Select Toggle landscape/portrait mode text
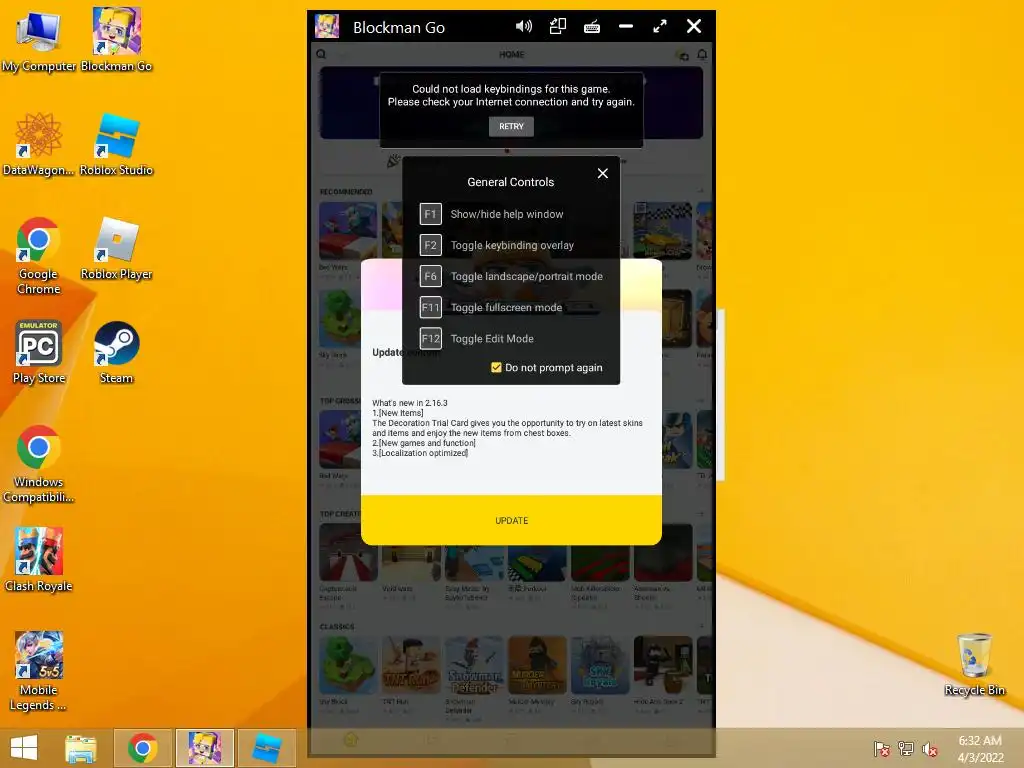1024x768 pixels. tap(526, 276)
